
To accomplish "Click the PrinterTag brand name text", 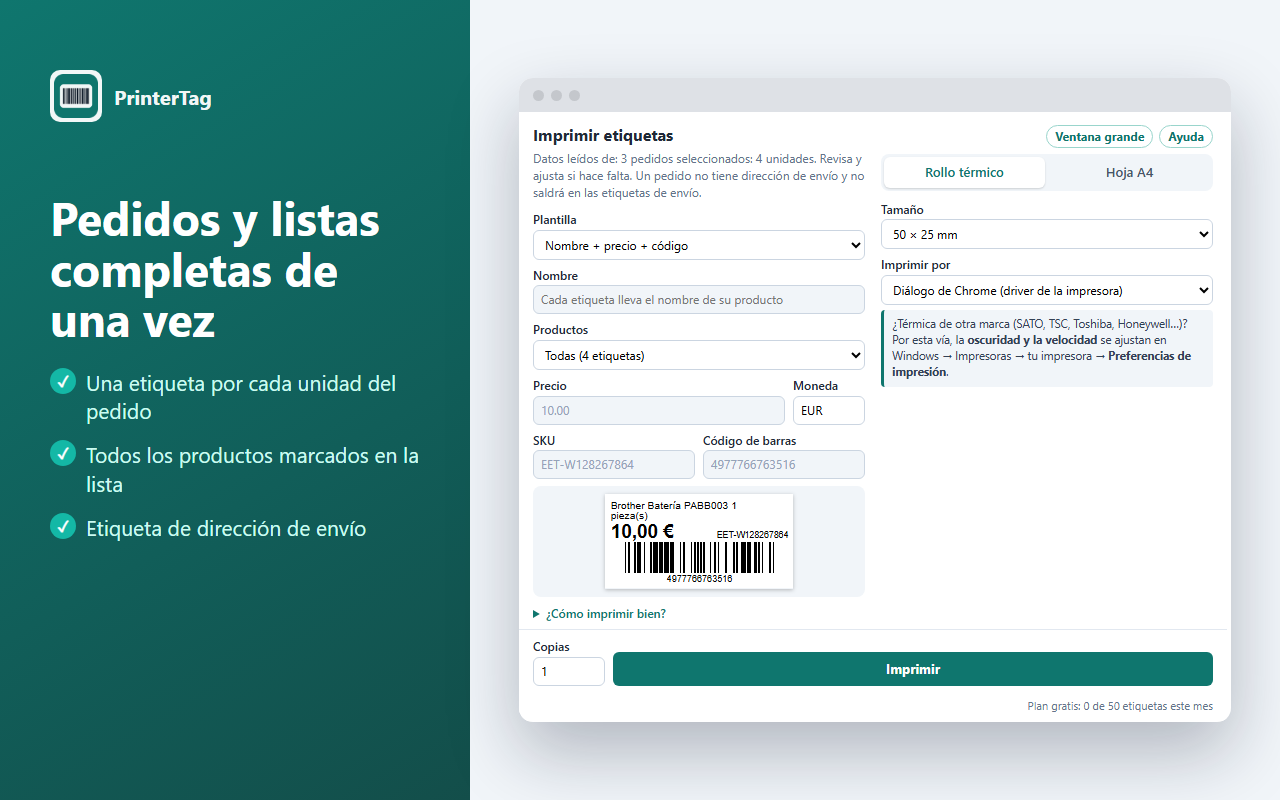I will point(163,98).
